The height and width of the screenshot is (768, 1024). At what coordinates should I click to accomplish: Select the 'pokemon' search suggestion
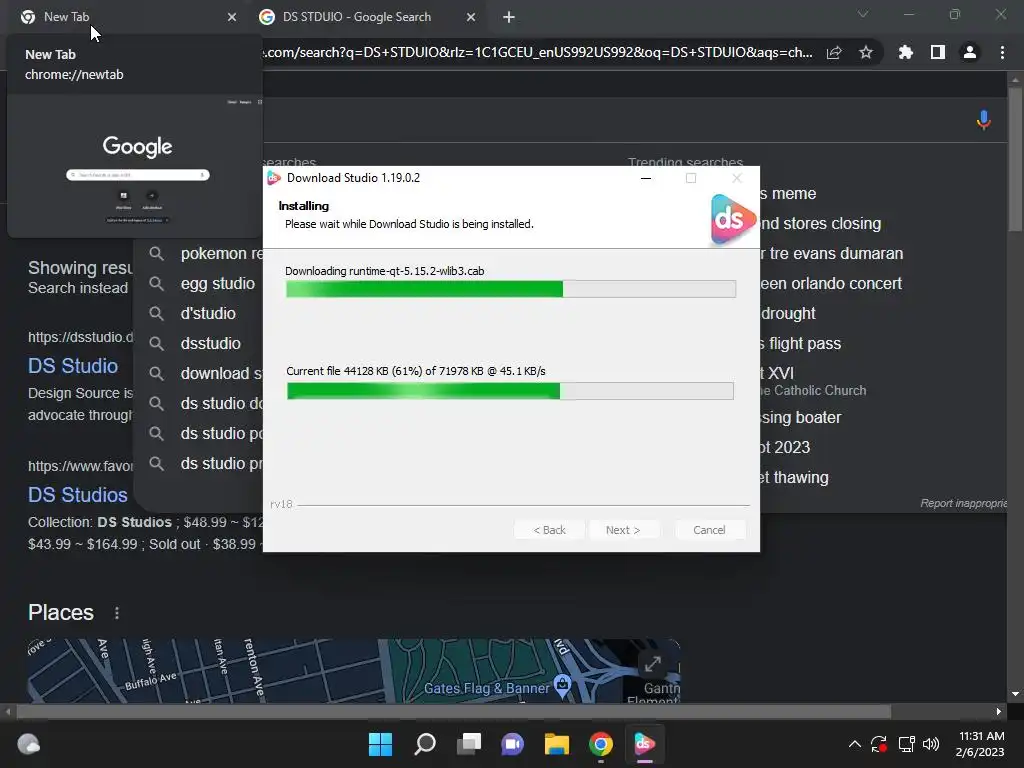click(x=222, y=253)
